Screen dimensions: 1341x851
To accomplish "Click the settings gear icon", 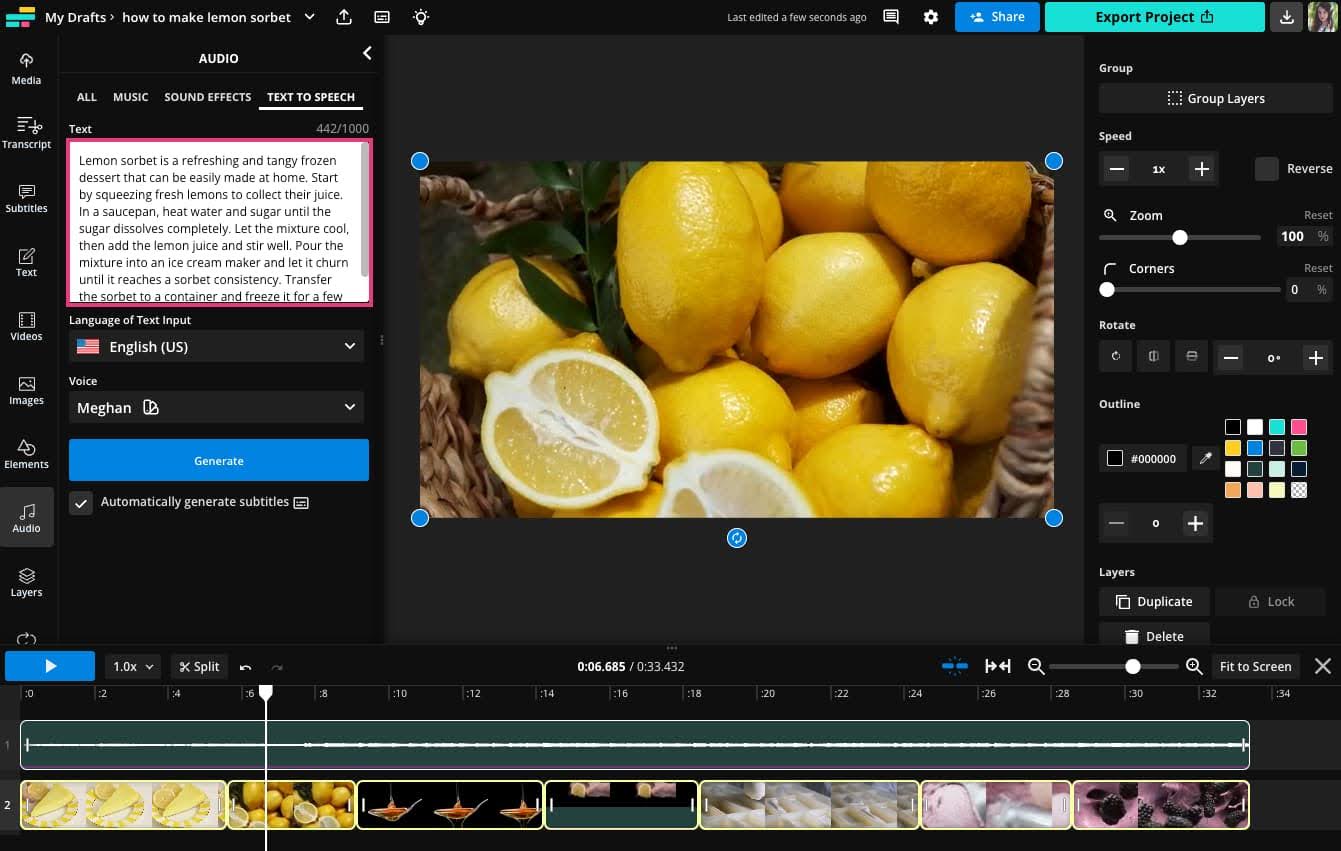I will tap(931, 17).
